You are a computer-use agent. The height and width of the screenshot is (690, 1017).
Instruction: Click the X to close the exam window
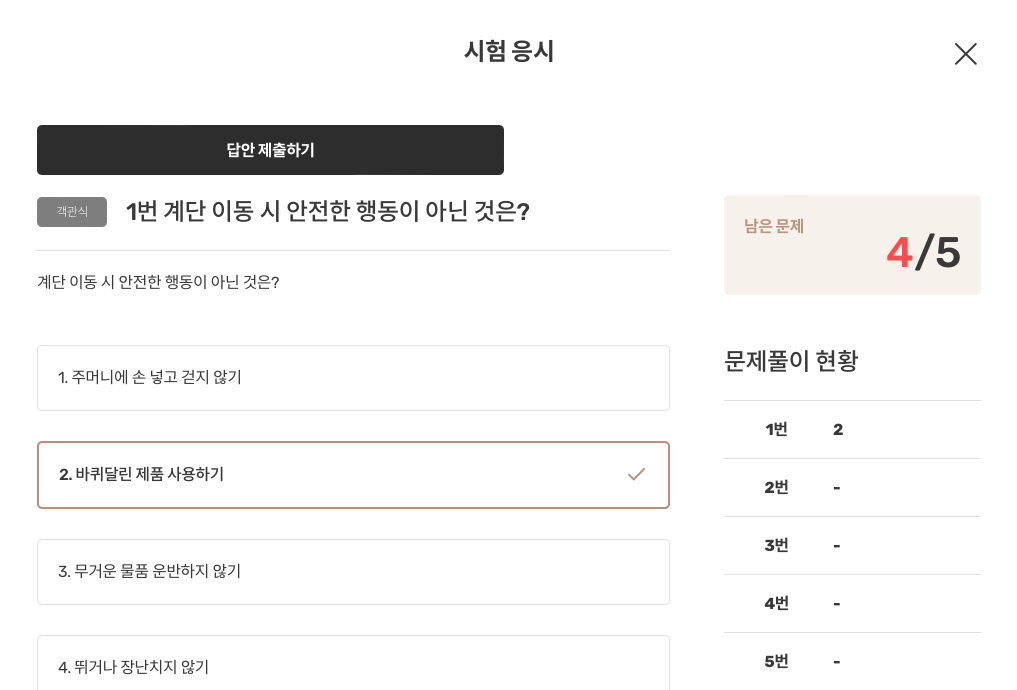tap(964, 54)
